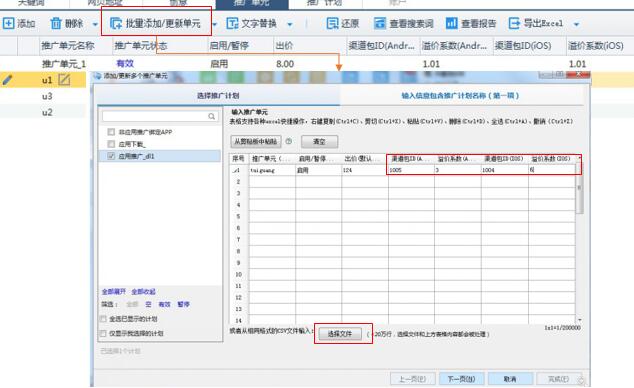The width and height of the screenshot is (634, 388).
Task: Open 批量添加/更新单元 toolbar item
Action: (156, 23)
